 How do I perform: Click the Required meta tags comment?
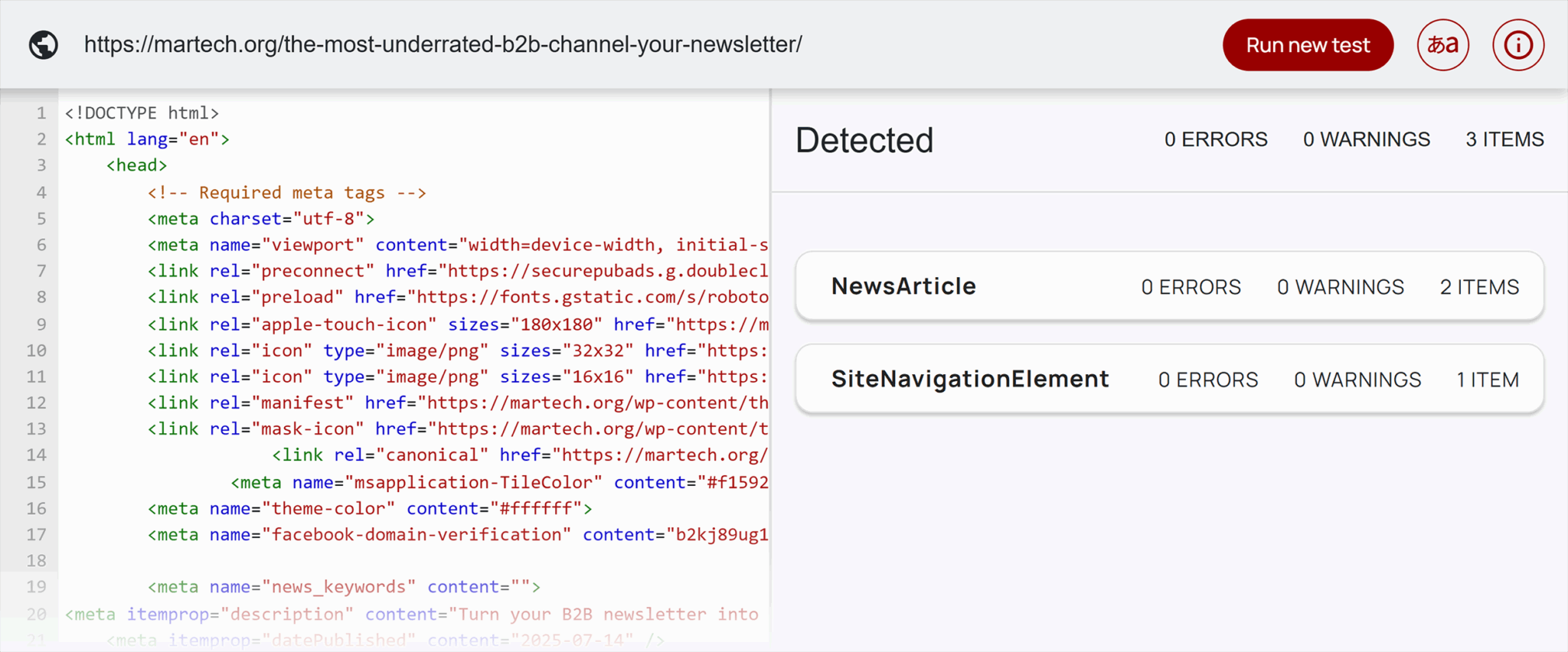click(287, 192)
